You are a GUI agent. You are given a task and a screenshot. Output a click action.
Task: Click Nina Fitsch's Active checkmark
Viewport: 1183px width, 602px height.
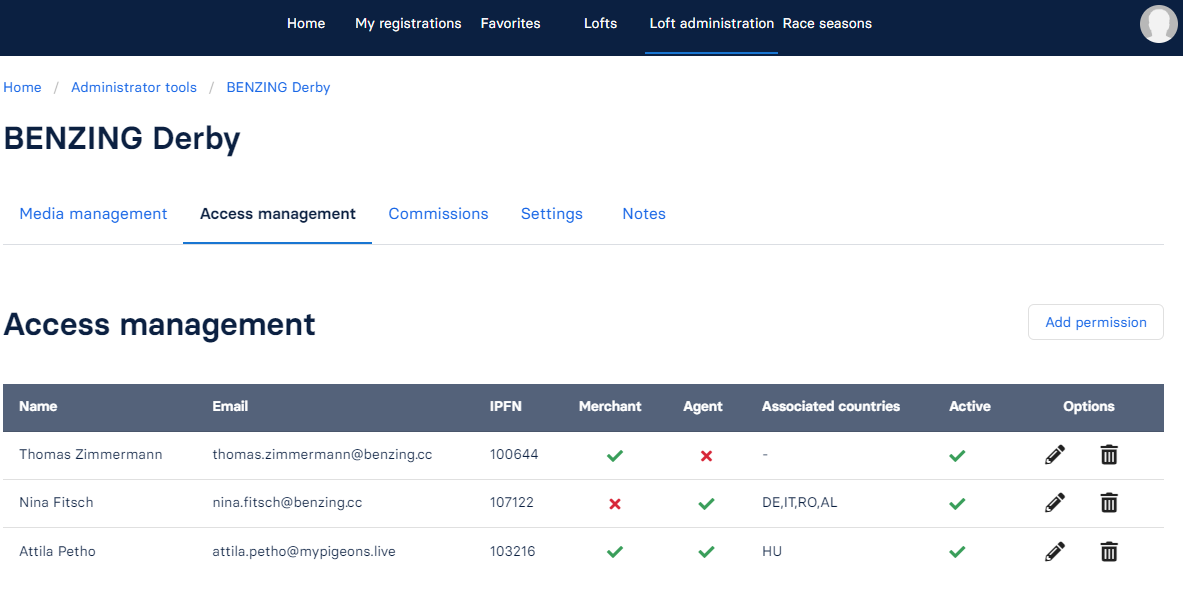click(957, 504)
